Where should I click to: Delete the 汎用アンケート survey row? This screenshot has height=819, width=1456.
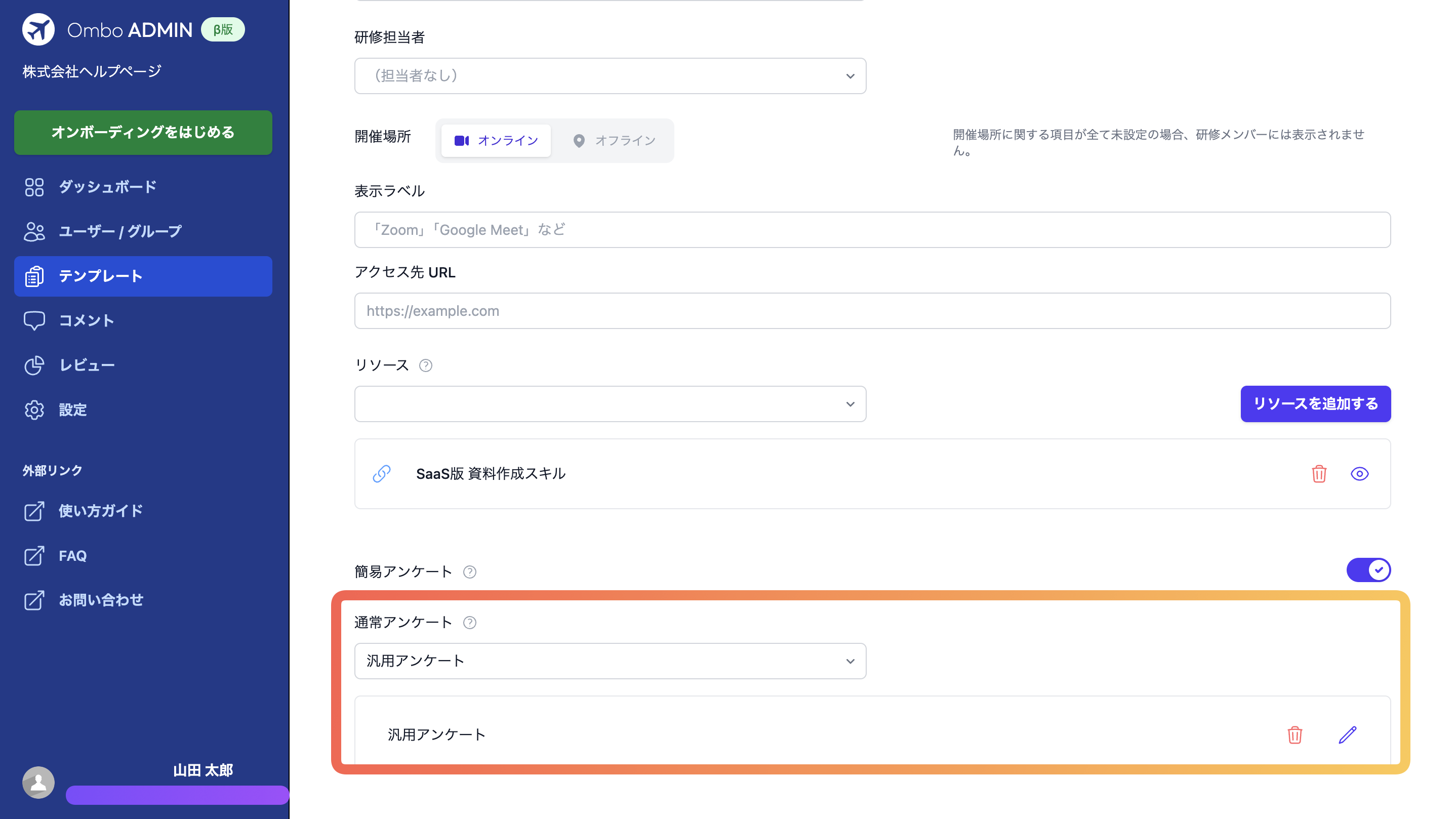pyautogui.click(x=1295, y=735)
